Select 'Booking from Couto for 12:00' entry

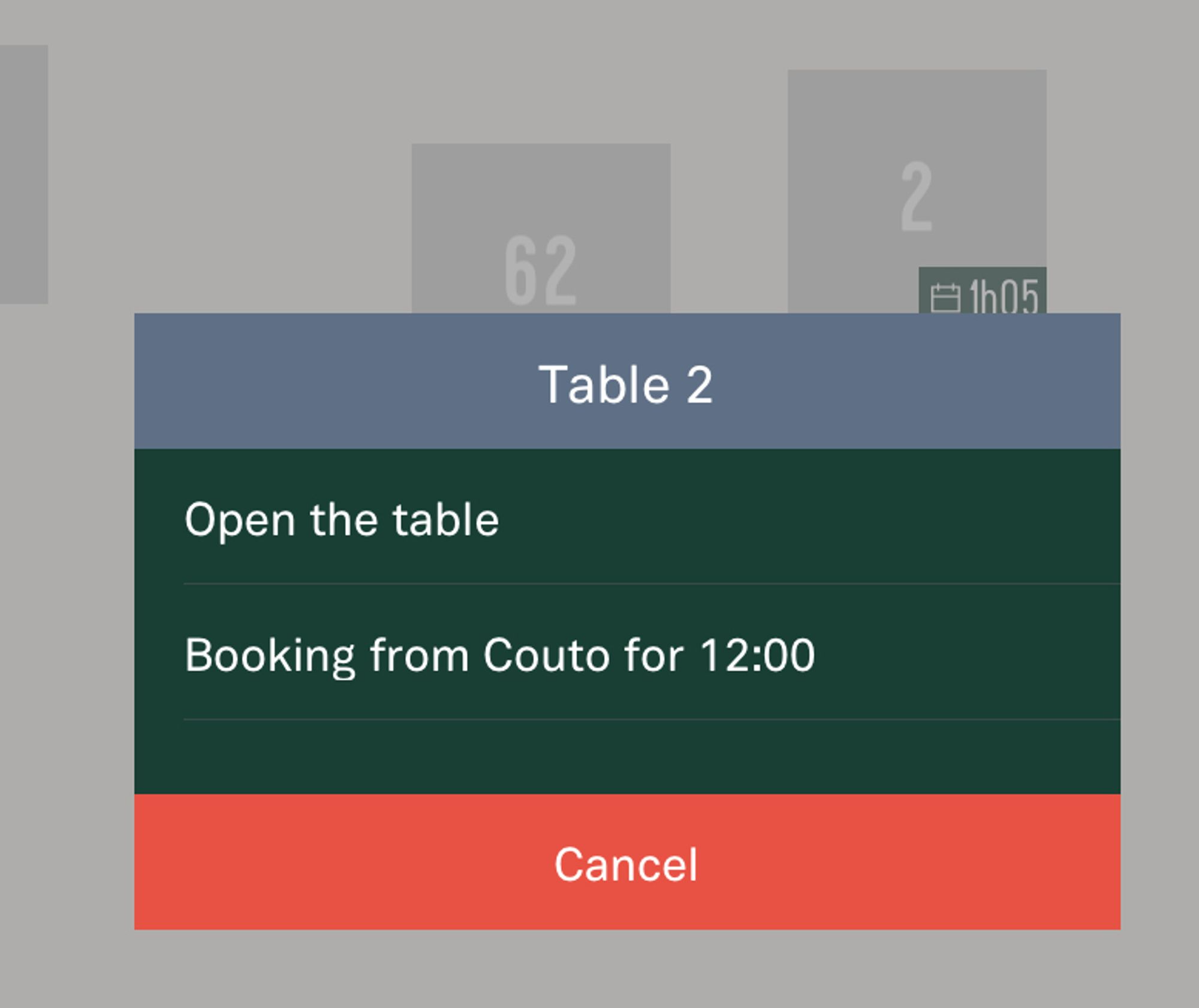[499, 655]
